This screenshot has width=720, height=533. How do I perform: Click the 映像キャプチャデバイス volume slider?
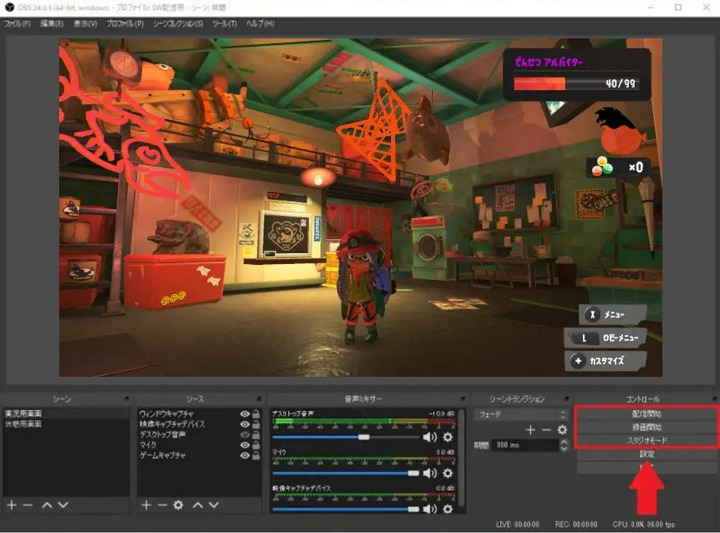pyautogui.click(x=345, y=509)
